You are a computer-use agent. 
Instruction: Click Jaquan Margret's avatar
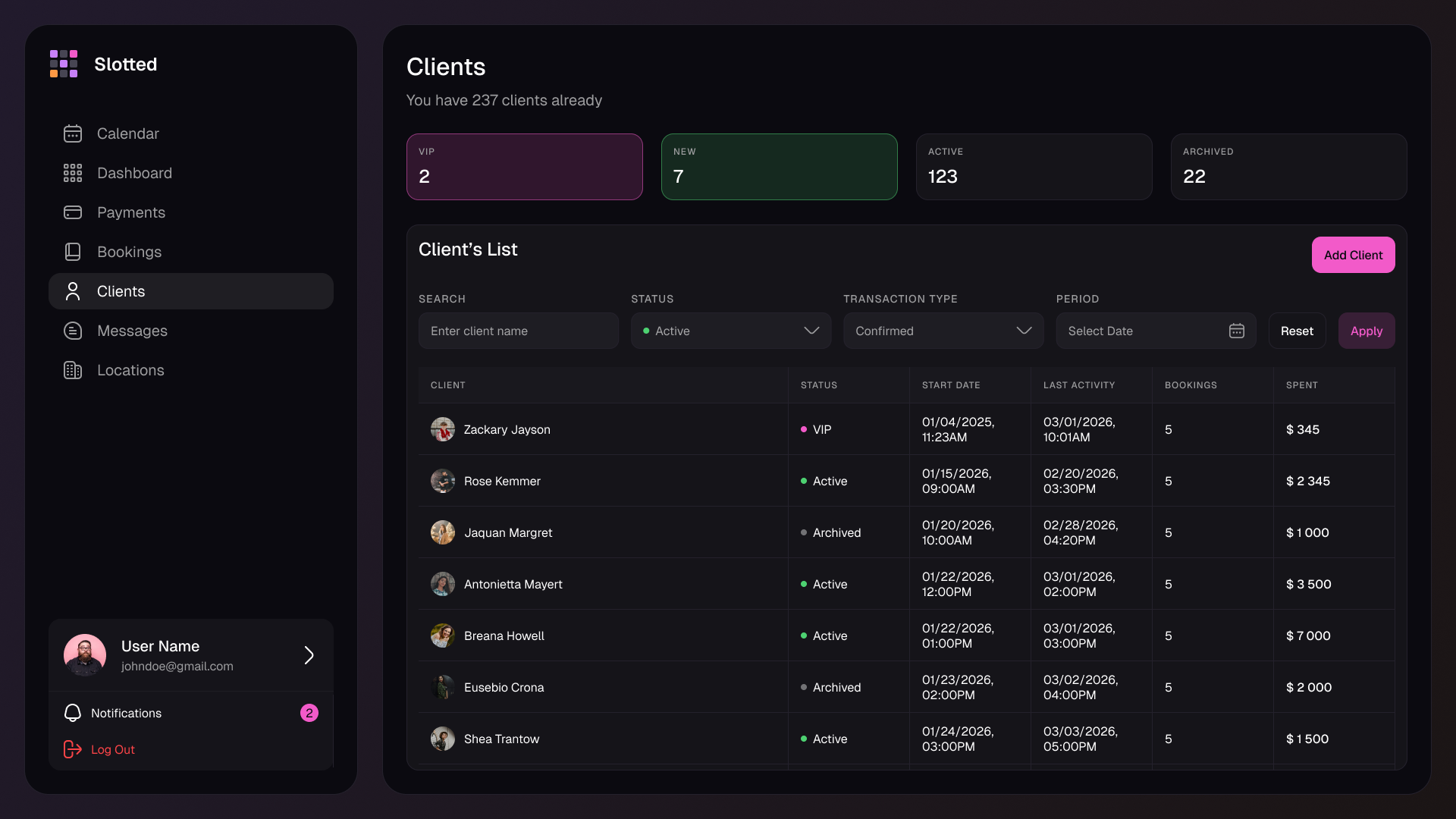pos(443,532)
